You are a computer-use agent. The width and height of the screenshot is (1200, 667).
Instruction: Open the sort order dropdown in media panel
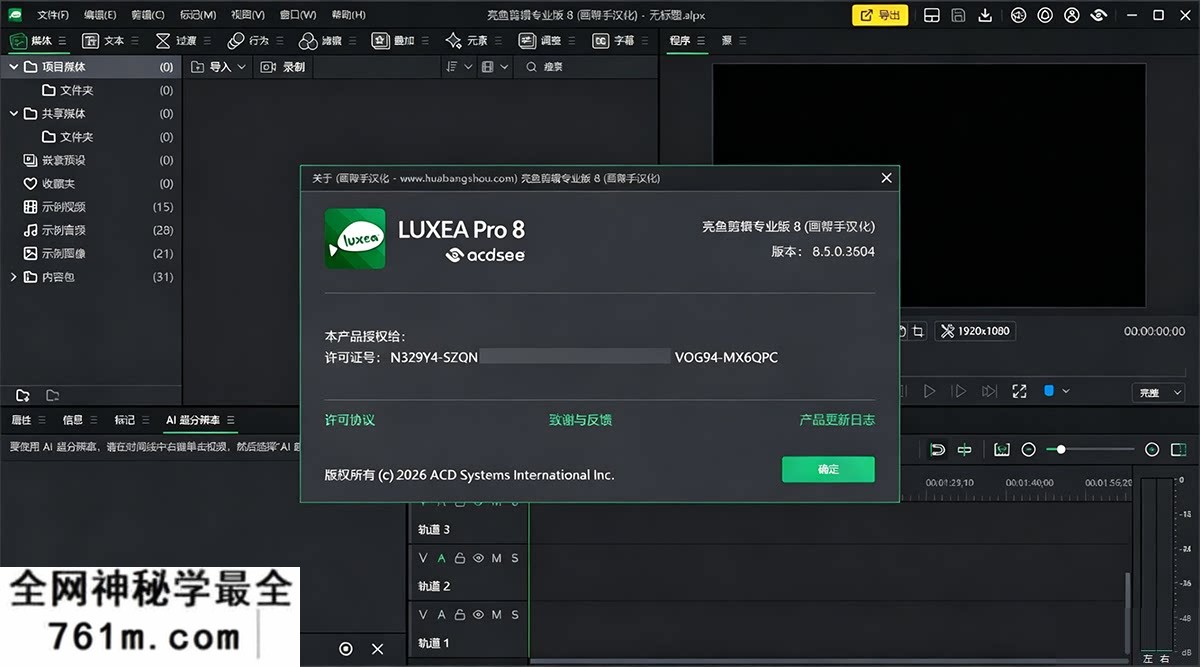click(461, 67)
